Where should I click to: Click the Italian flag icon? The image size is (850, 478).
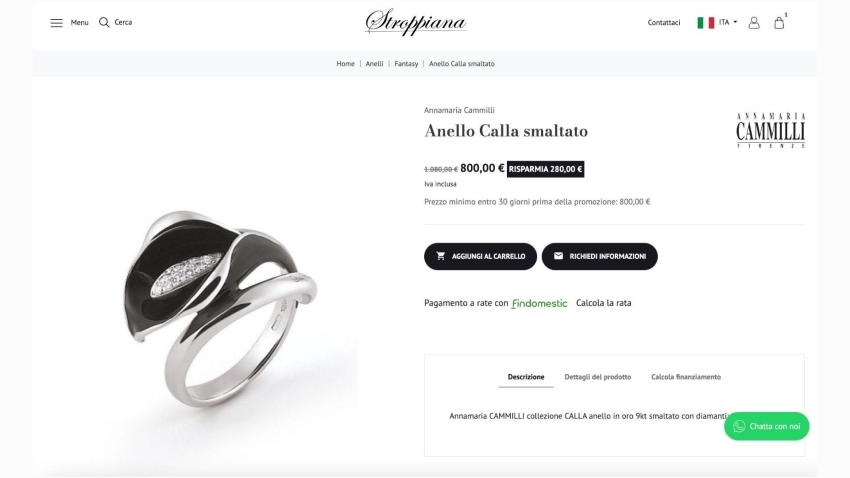[x=705, y=22]
